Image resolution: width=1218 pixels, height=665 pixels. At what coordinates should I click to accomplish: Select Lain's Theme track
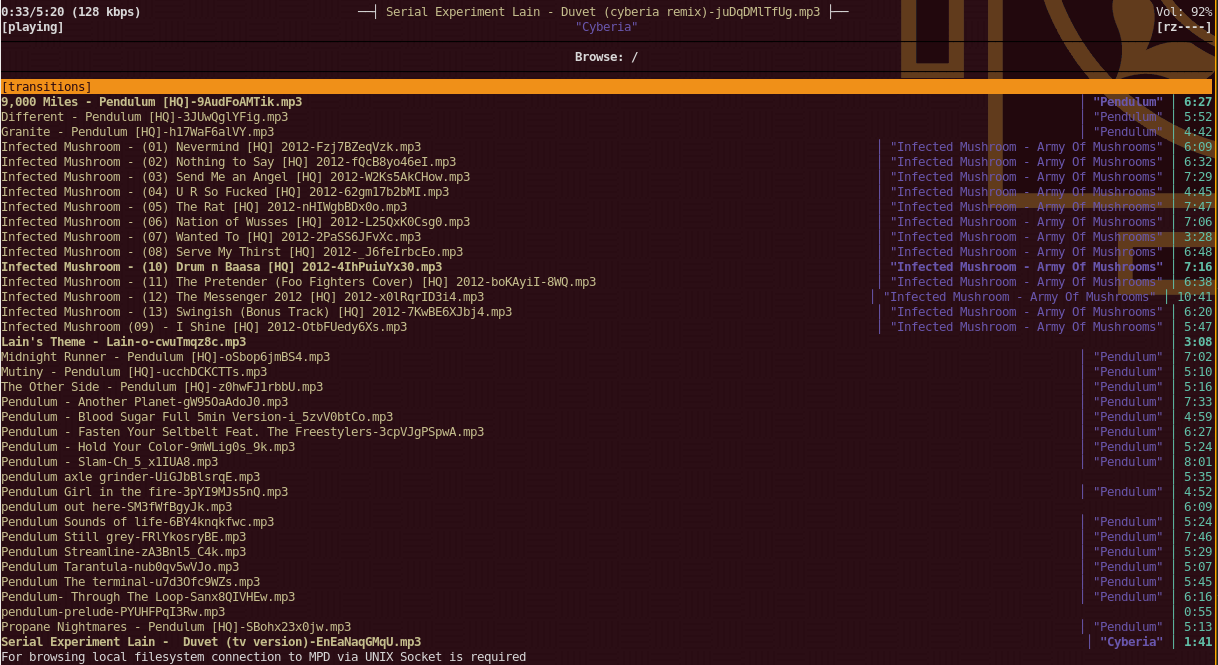click(x=607, y=342)
